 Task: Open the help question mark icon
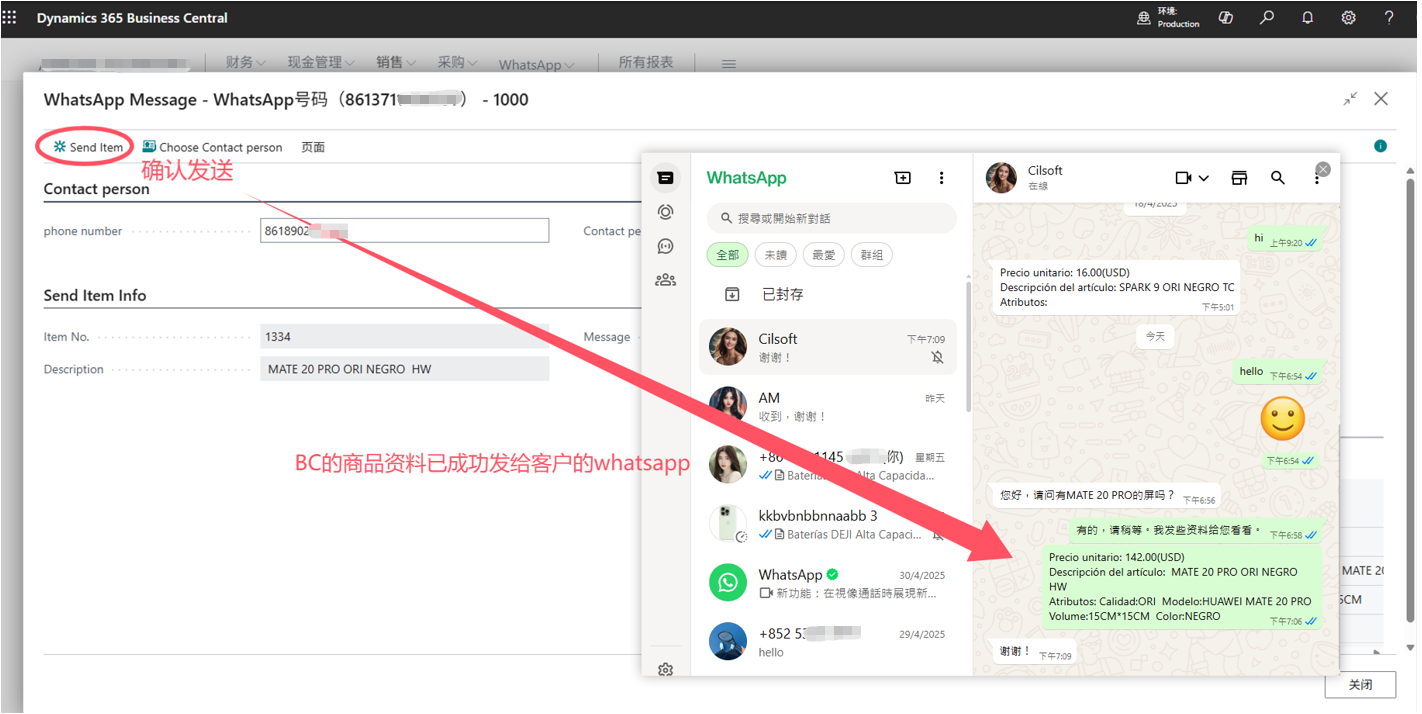pos(1389,18)
